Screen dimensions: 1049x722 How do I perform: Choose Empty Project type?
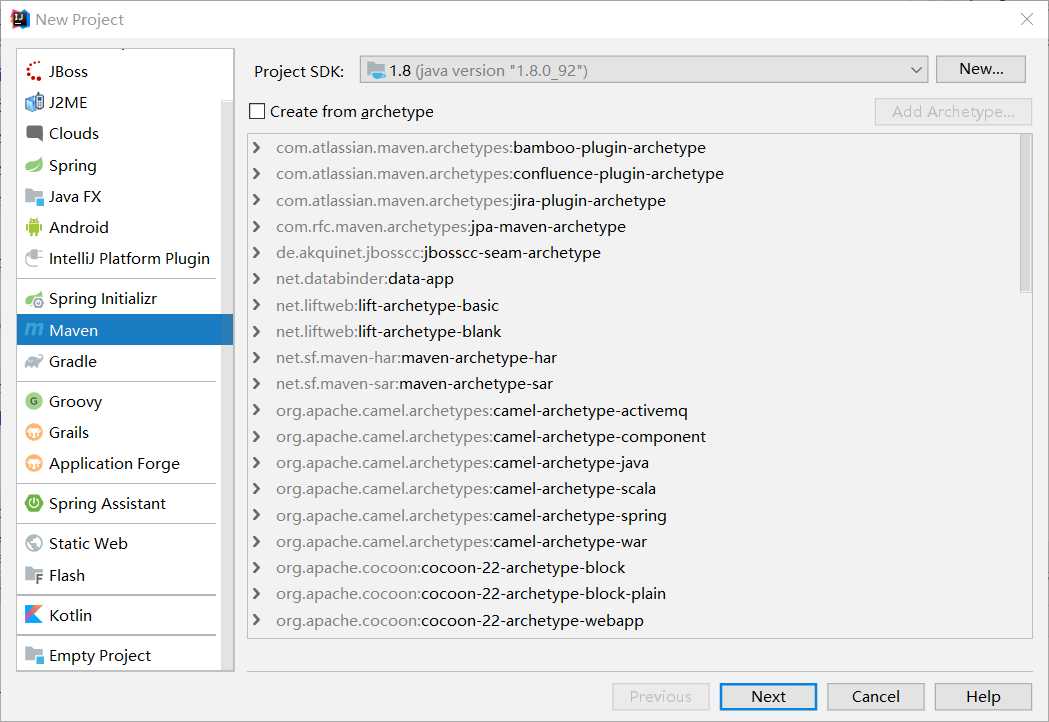click(118, 655)
